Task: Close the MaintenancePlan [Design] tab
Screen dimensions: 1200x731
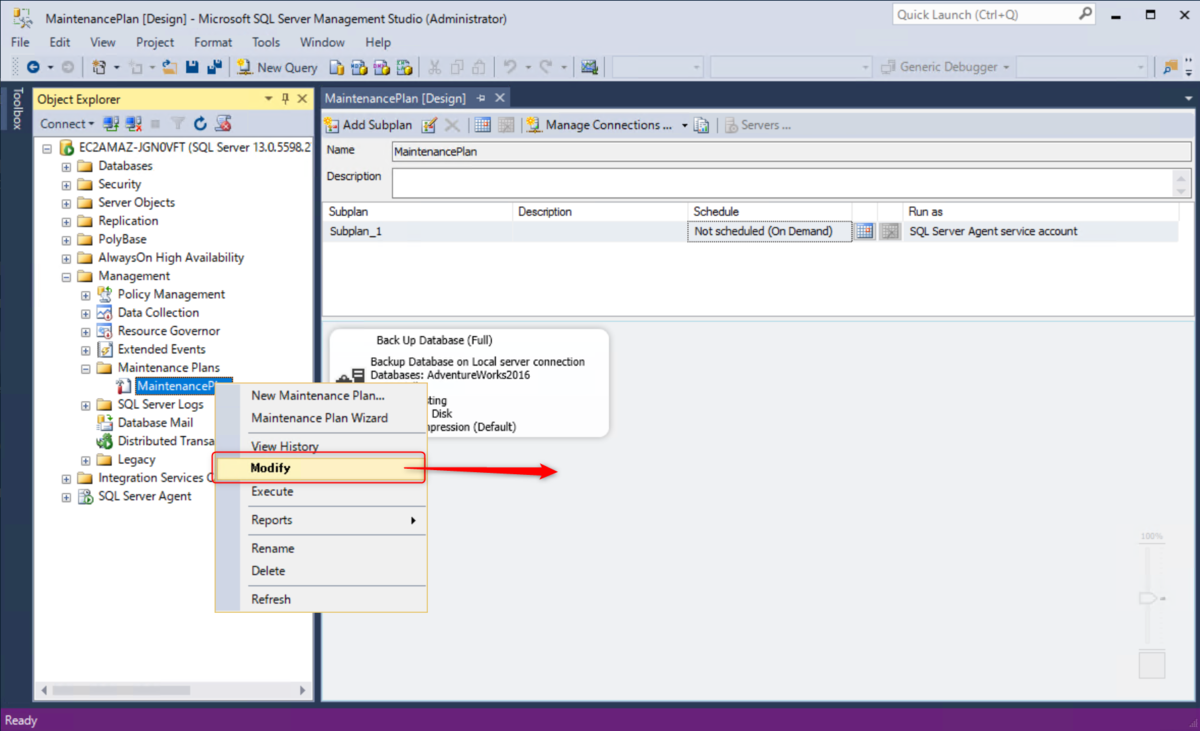Action: (499, 98)
